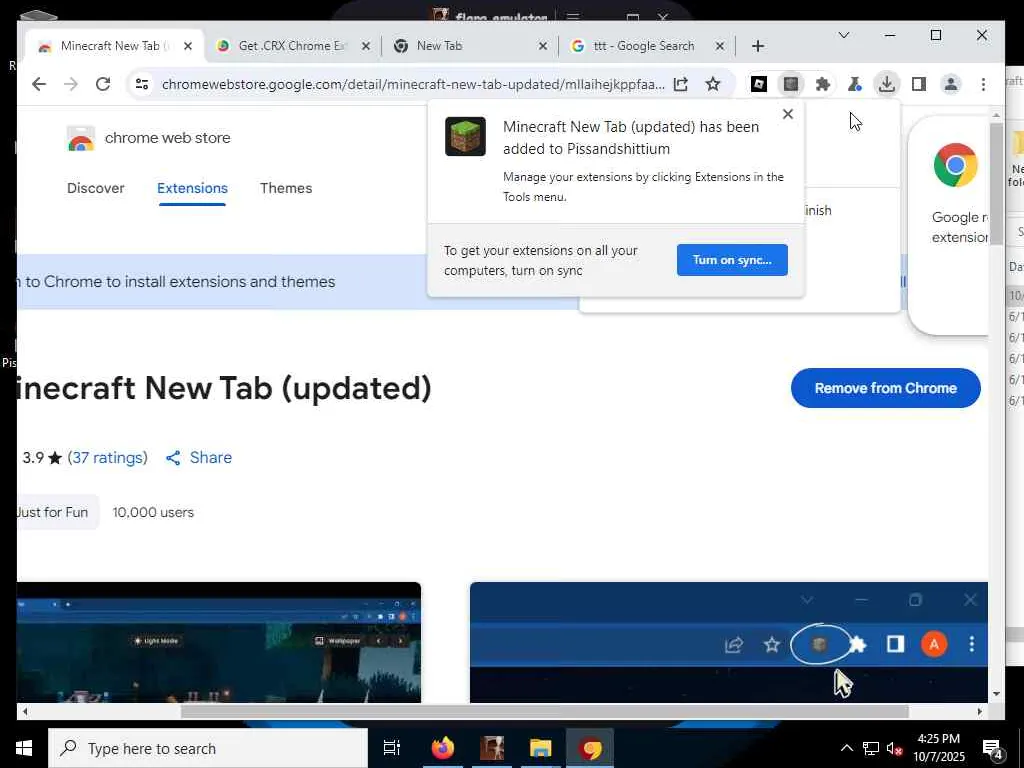
Task: Close the ttt - Google Search tab
Action: (x=720, y=46)
